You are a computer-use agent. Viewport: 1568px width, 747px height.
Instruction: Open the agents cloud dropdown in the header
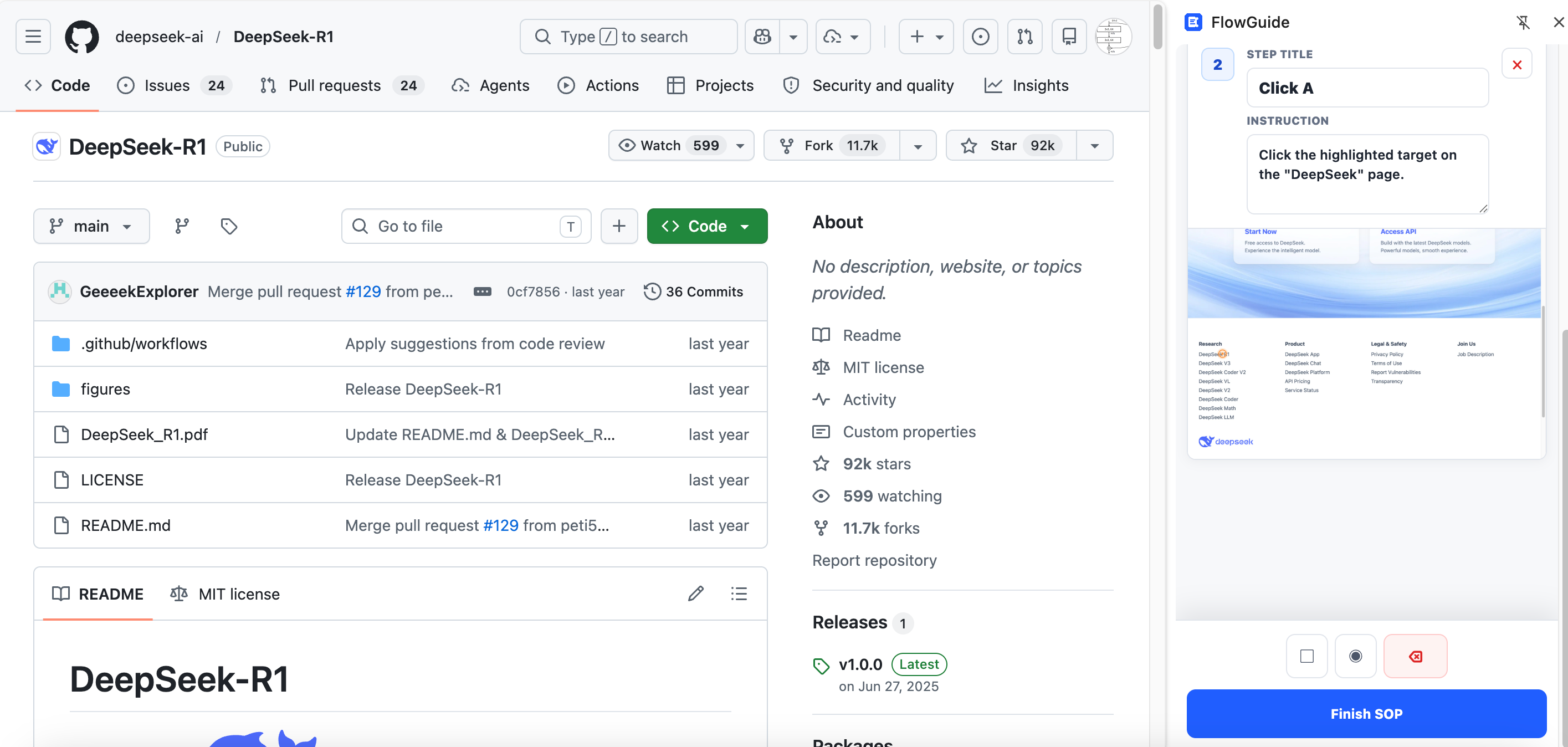(842, 37)
